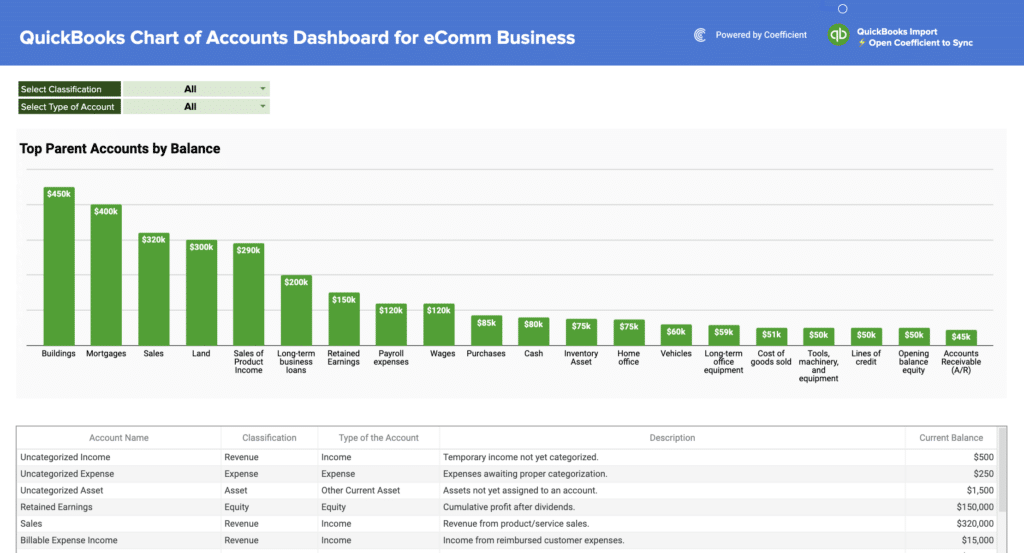Click the Type of the Account column header
This screenshot has height=553, width=1024.
(x=378, y=438)
